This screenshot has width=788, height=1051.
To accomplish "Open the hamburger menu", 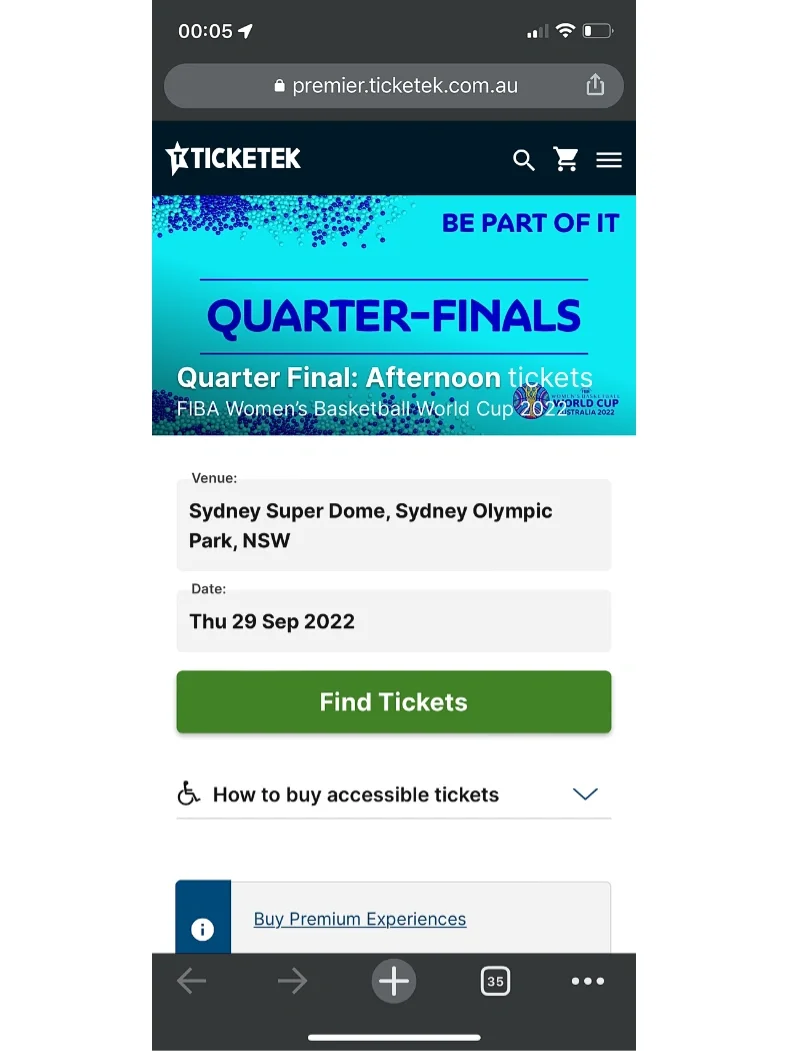I will coord(608,160).
